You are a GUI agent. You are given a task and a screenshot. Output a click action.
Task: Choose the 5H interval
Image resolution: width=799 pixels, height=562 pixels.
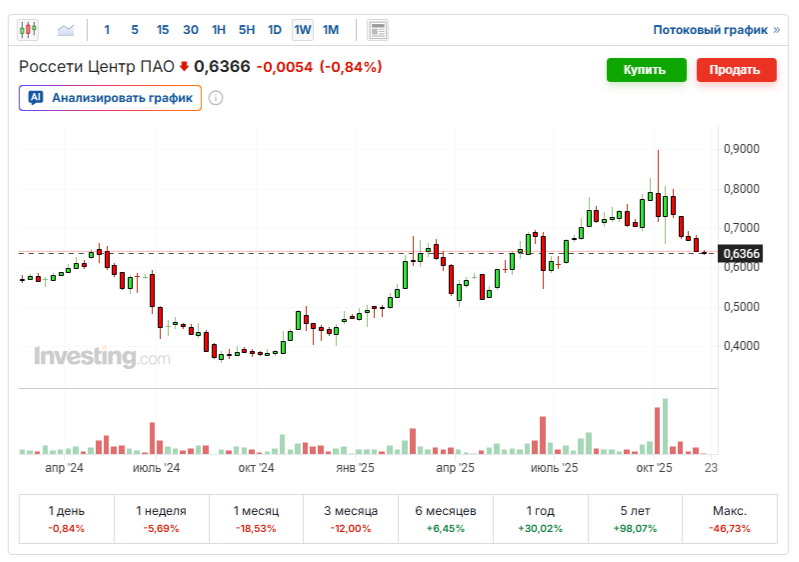coord(247,30)
